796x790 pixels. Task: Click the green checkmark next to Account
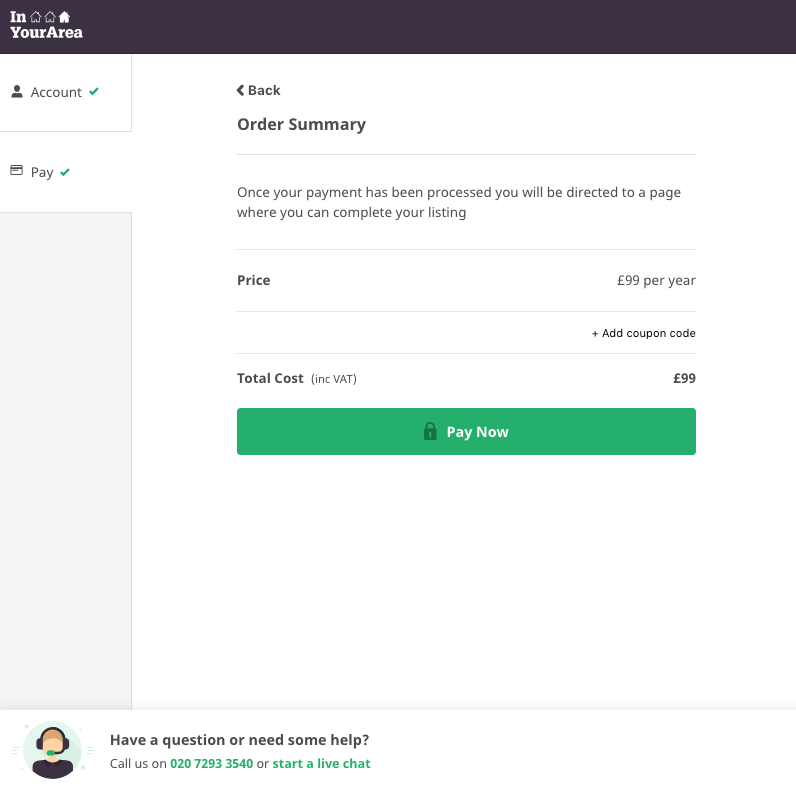[94, 91]
